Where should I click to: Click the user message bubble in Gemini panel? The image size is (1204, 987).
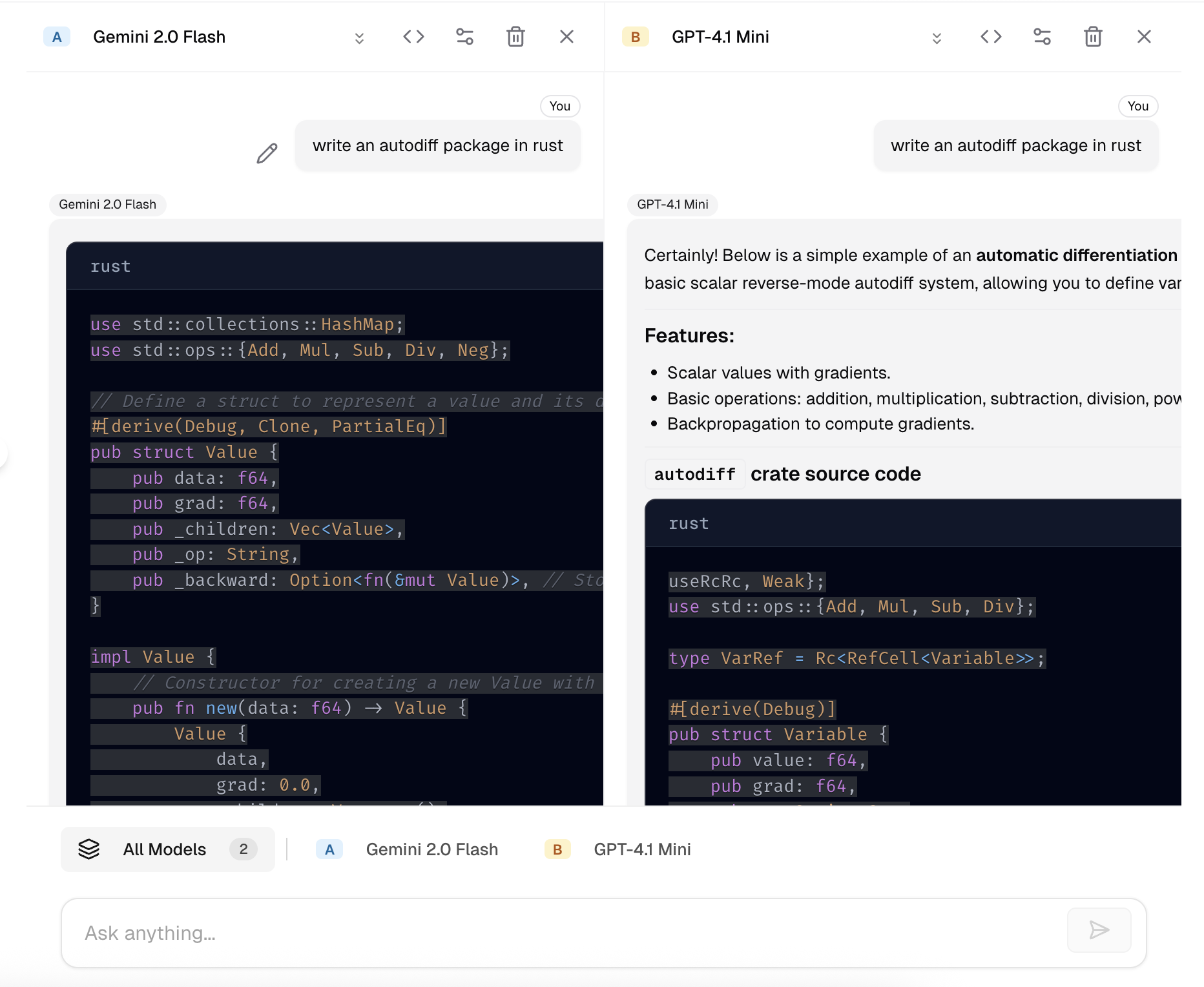click(438, 145)
